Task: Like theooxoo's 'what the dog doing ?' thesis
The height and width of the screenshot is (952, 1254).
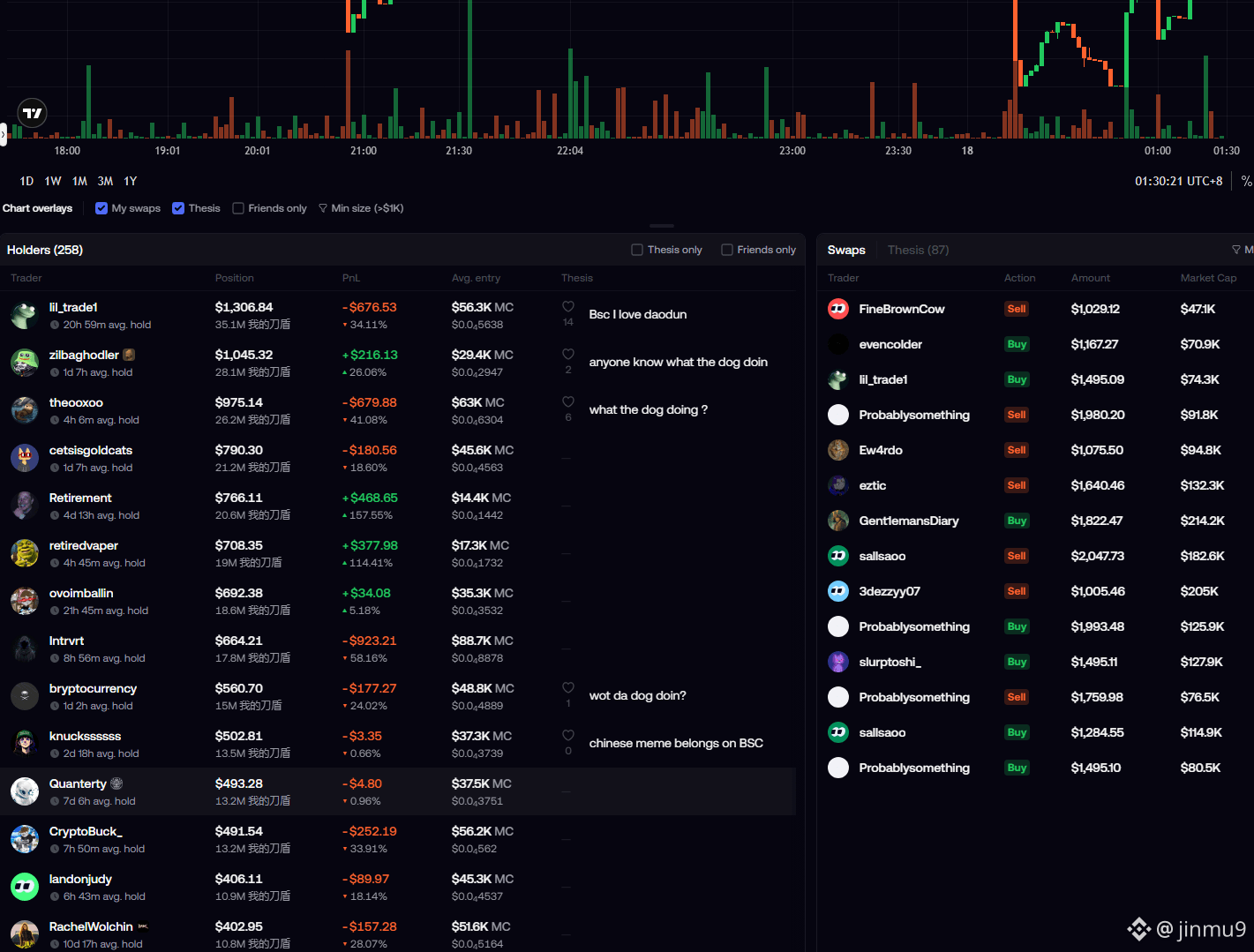Action: click(x=568, y=402)
